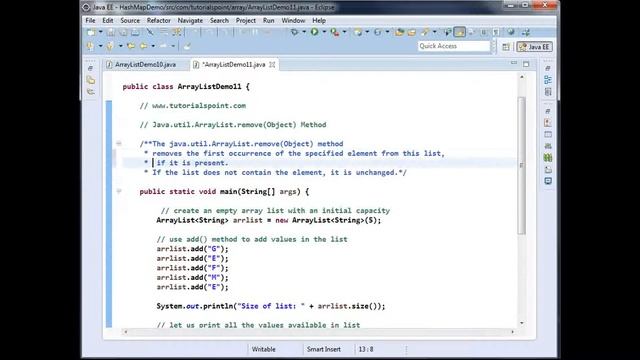Open the Project menu
The image size is (640, 360).
click(246, 20)
